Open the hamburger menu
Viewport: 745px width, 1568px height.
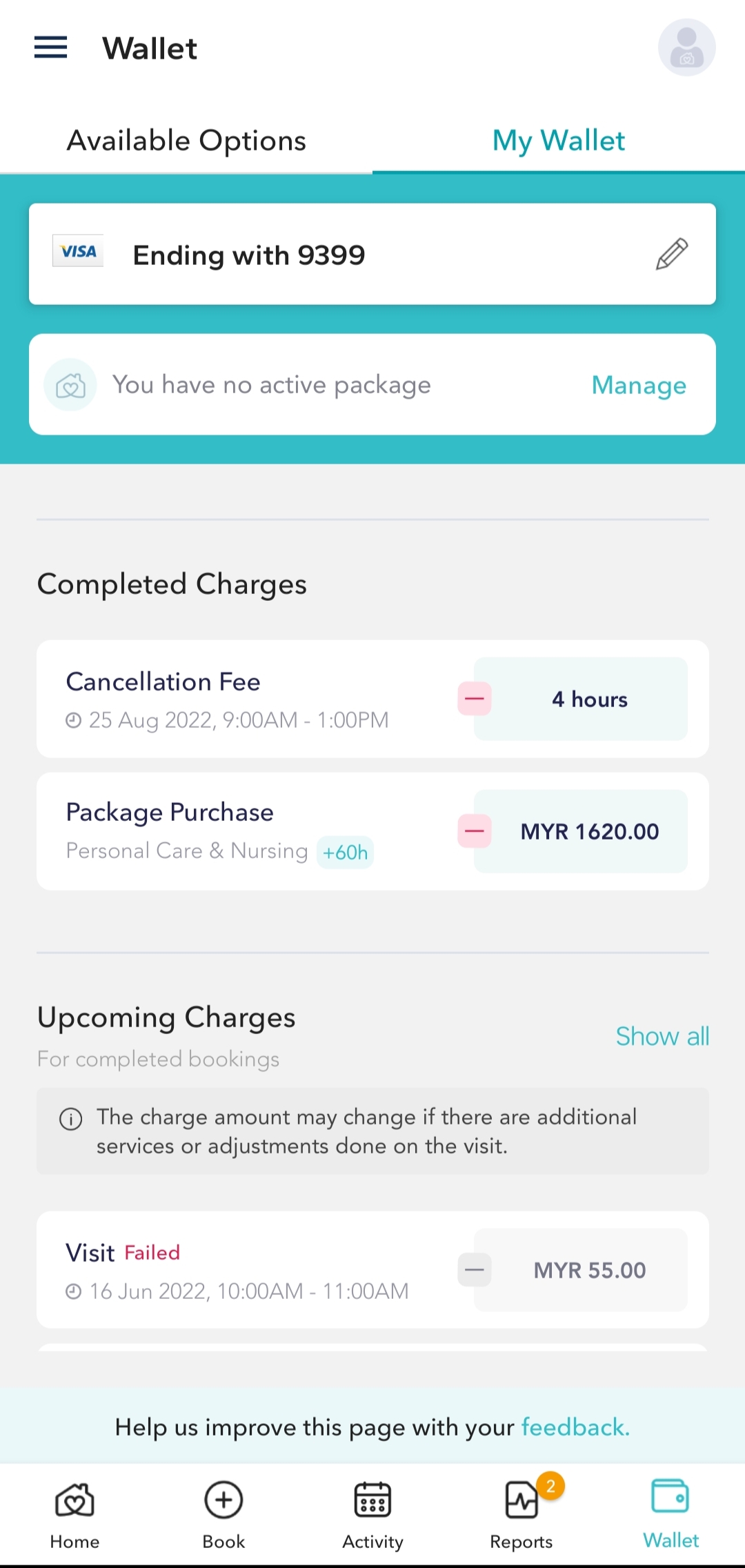point(50,48)
